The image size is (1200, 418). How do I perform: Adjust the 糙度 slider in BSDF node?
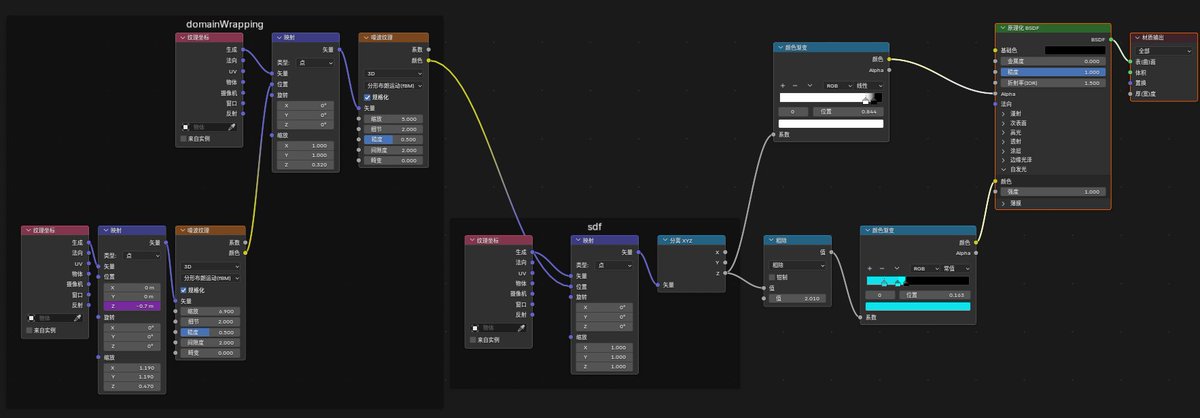pos(1053,72)
